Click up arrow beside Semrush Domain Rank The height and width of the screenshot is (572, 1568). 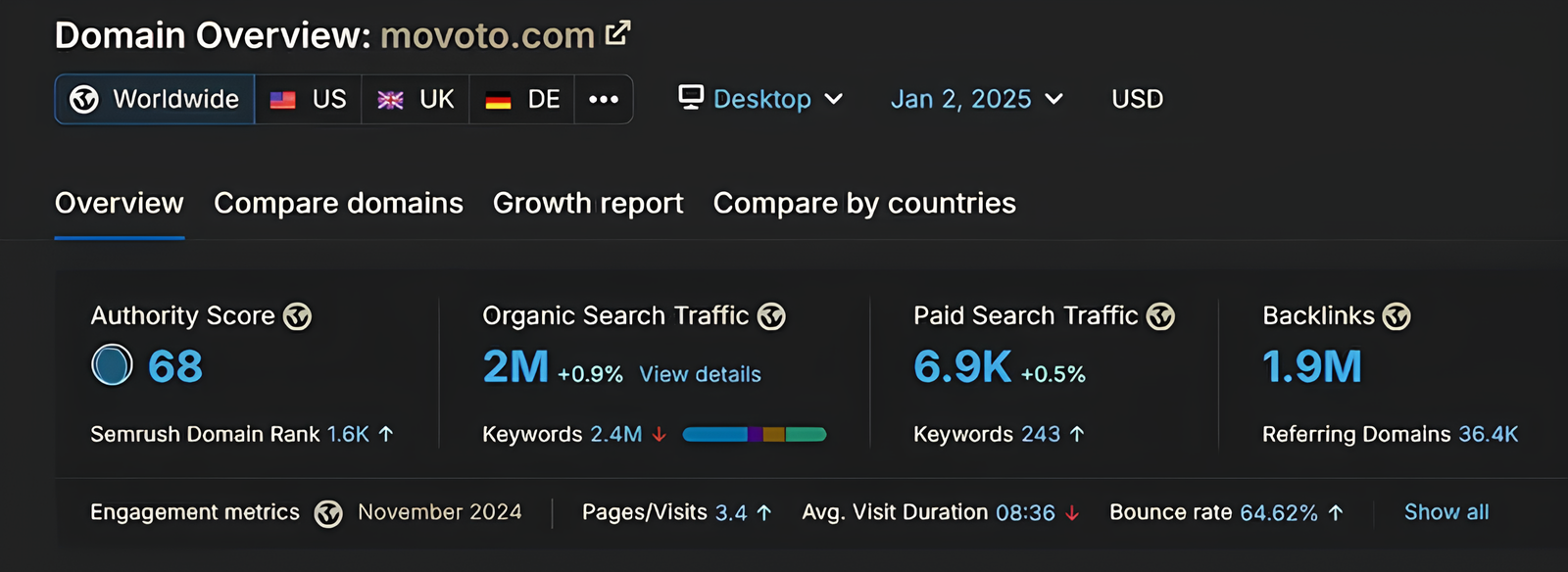(386, 434)
